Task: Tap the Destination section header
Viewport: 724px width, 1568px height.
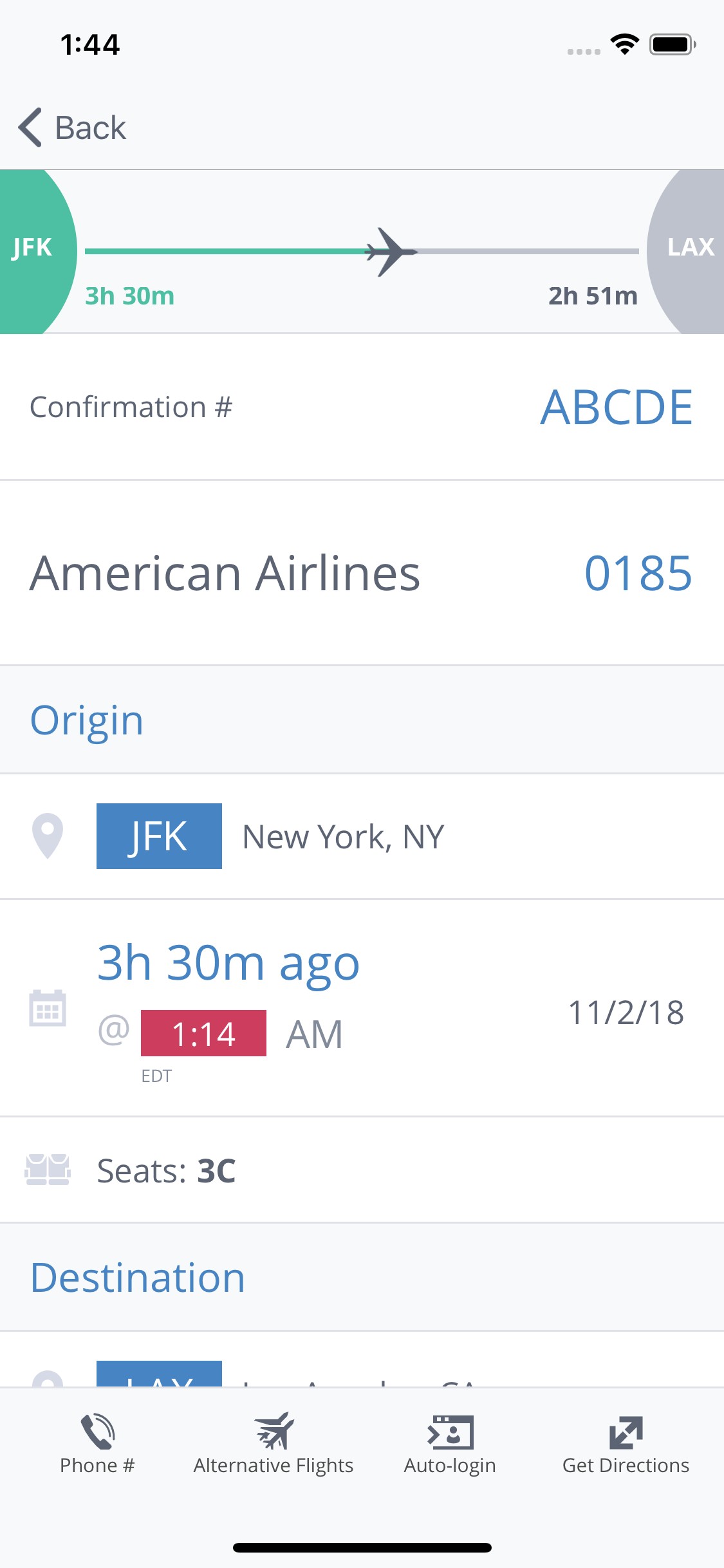Action: click(x=138, y=1277)
